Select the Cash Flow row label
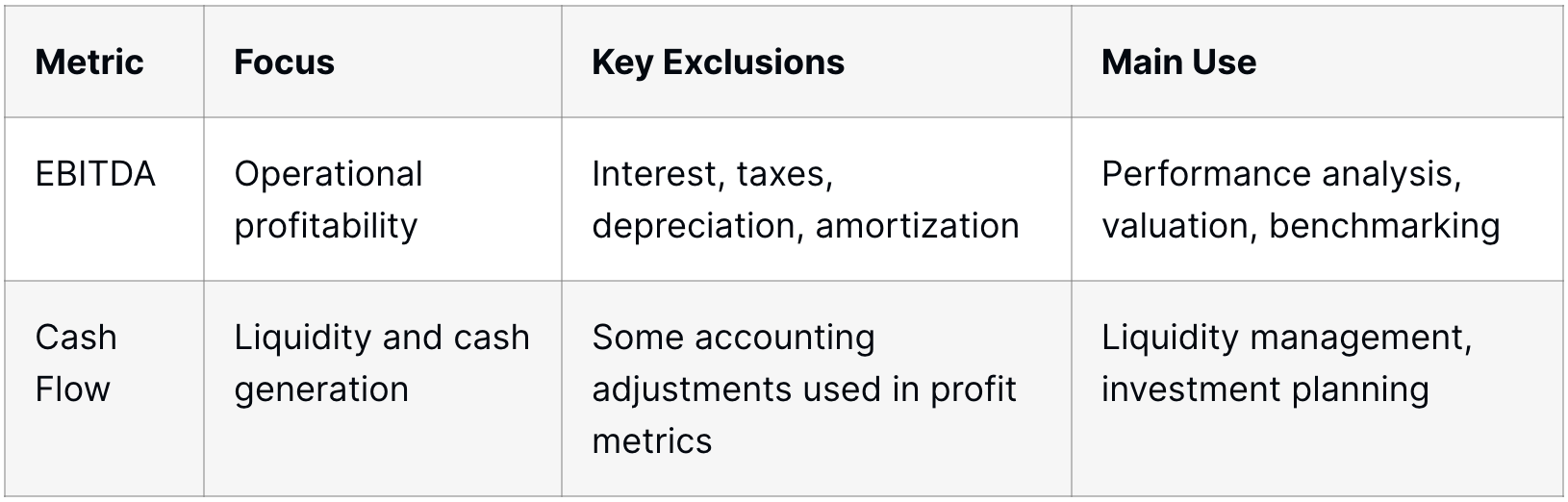1568x502 pixels. point(76,364)
